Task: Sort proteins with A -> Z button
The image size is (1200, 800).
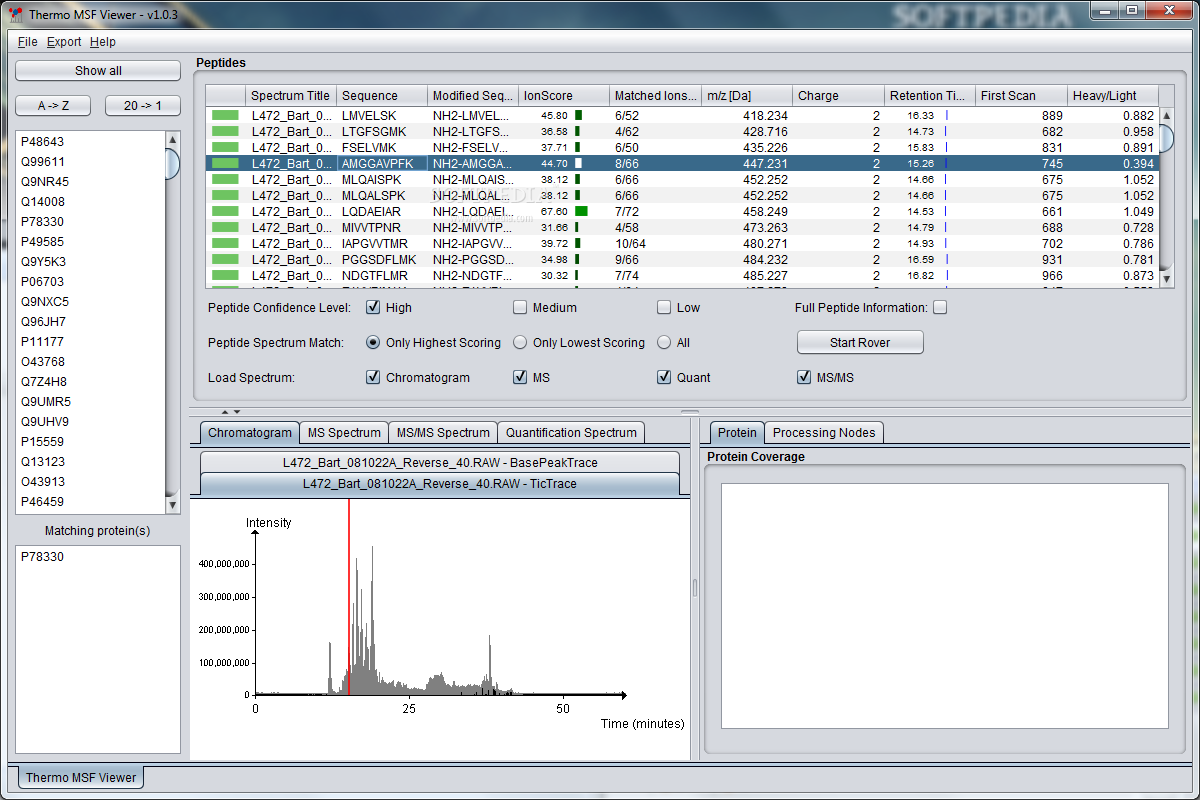Action: pos(55,106)
